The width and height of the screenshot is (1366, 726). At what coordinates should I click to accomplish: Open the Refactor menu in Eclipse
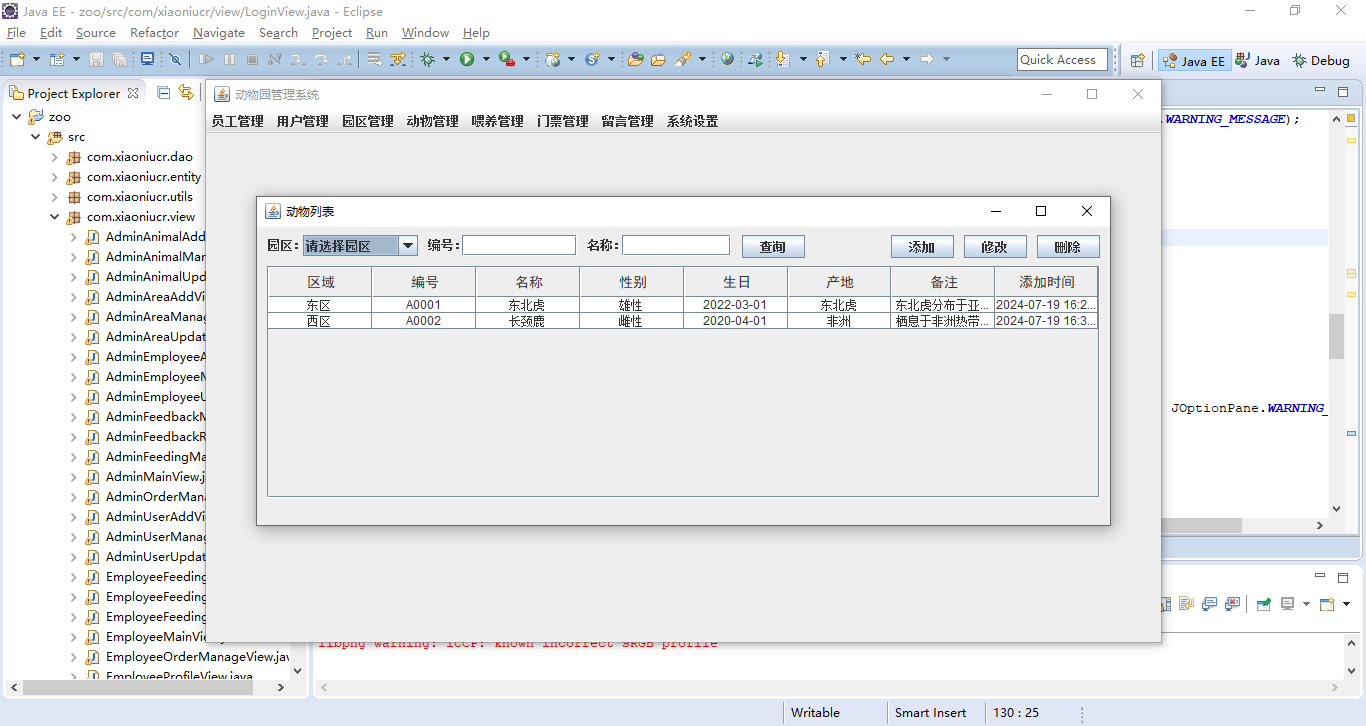click(x=154, y=33)
